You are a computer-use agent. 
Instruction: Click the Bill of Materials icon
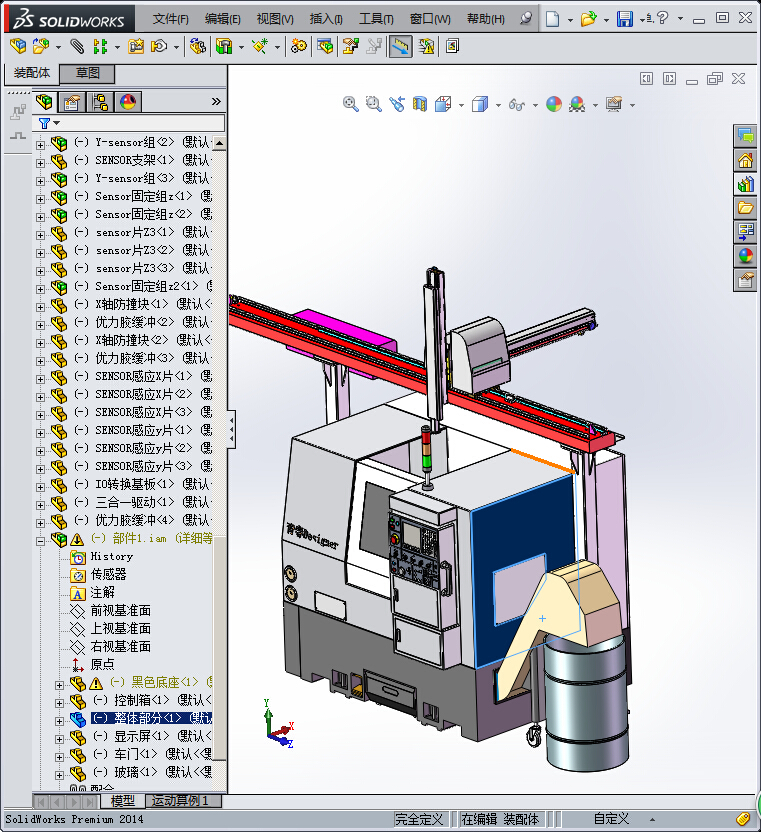pyautogui.click(x=325, y=47)
